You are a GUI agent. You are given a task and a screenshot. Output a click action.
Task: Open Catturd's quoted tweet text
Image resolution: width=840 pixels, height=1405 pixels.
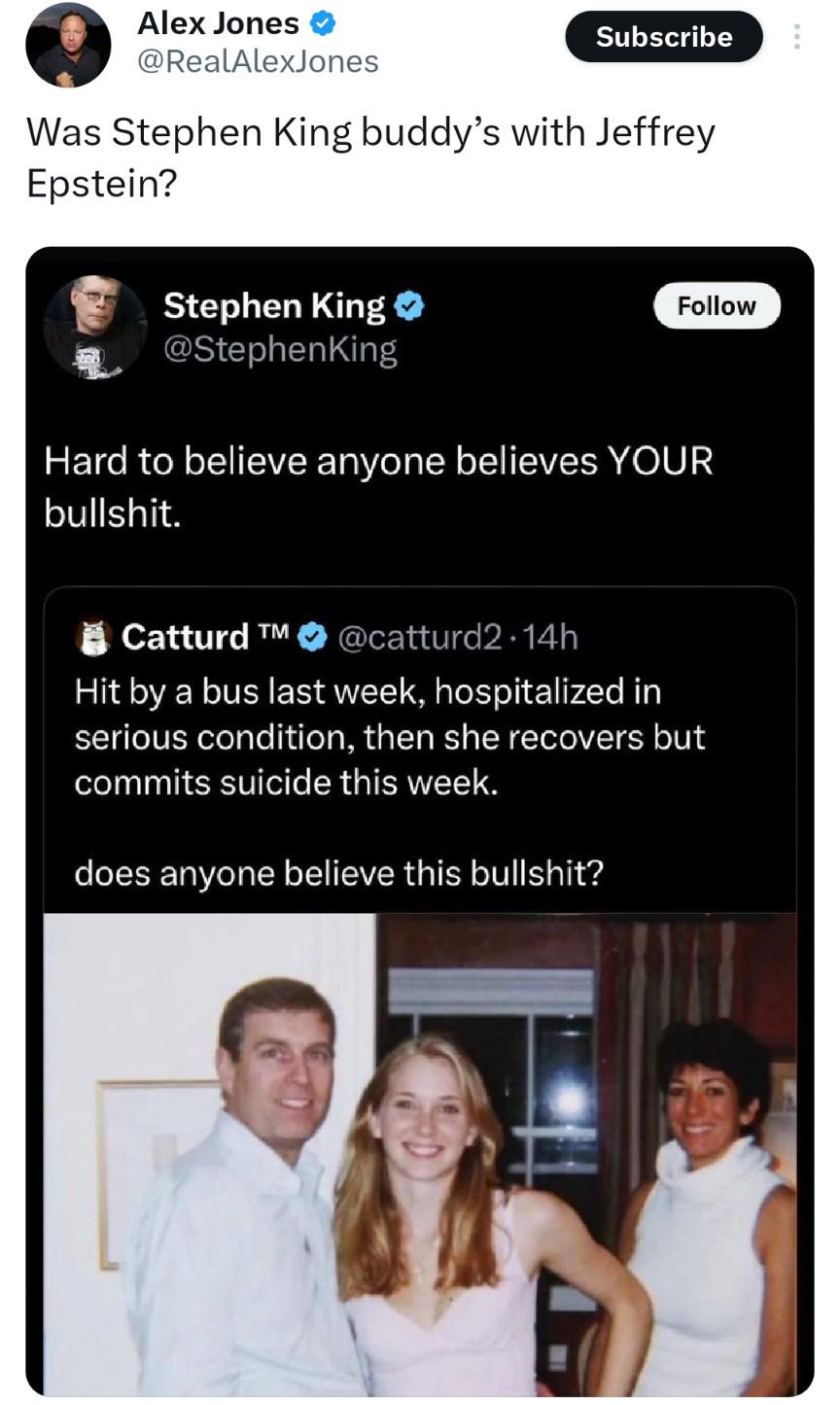point(389,783)
